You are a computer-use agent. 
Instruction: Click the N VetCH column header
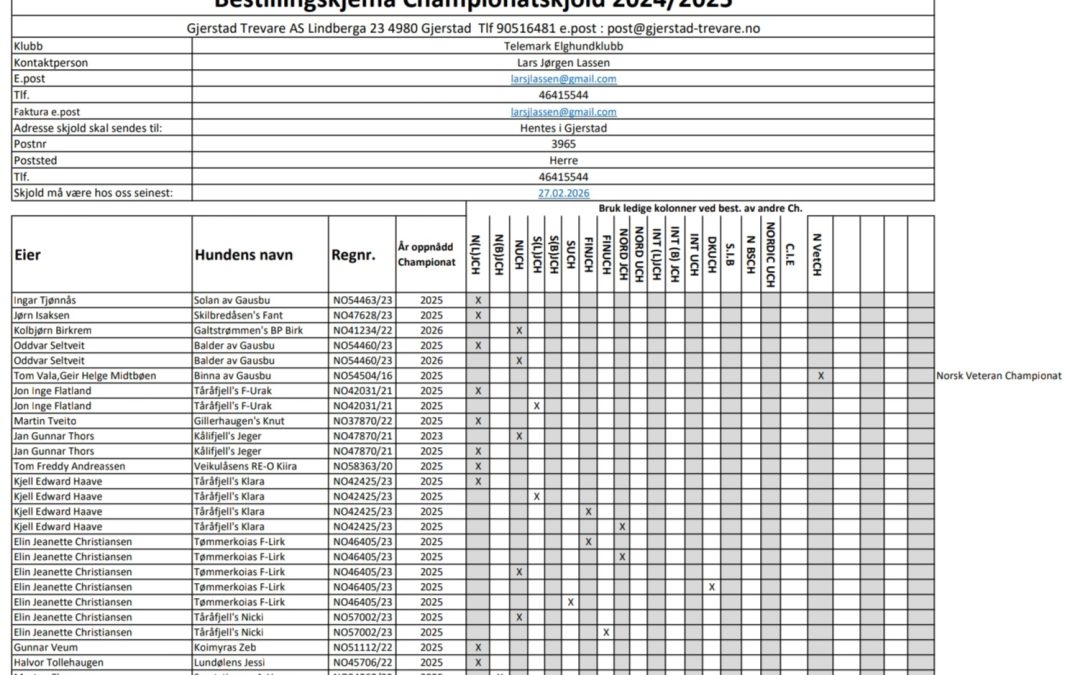[817, 254]
